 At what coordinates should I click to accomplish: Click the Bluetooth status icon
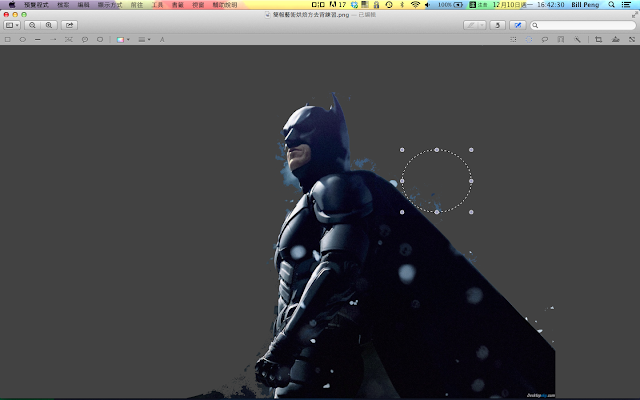pyautogui.click(x=402, y=4)
